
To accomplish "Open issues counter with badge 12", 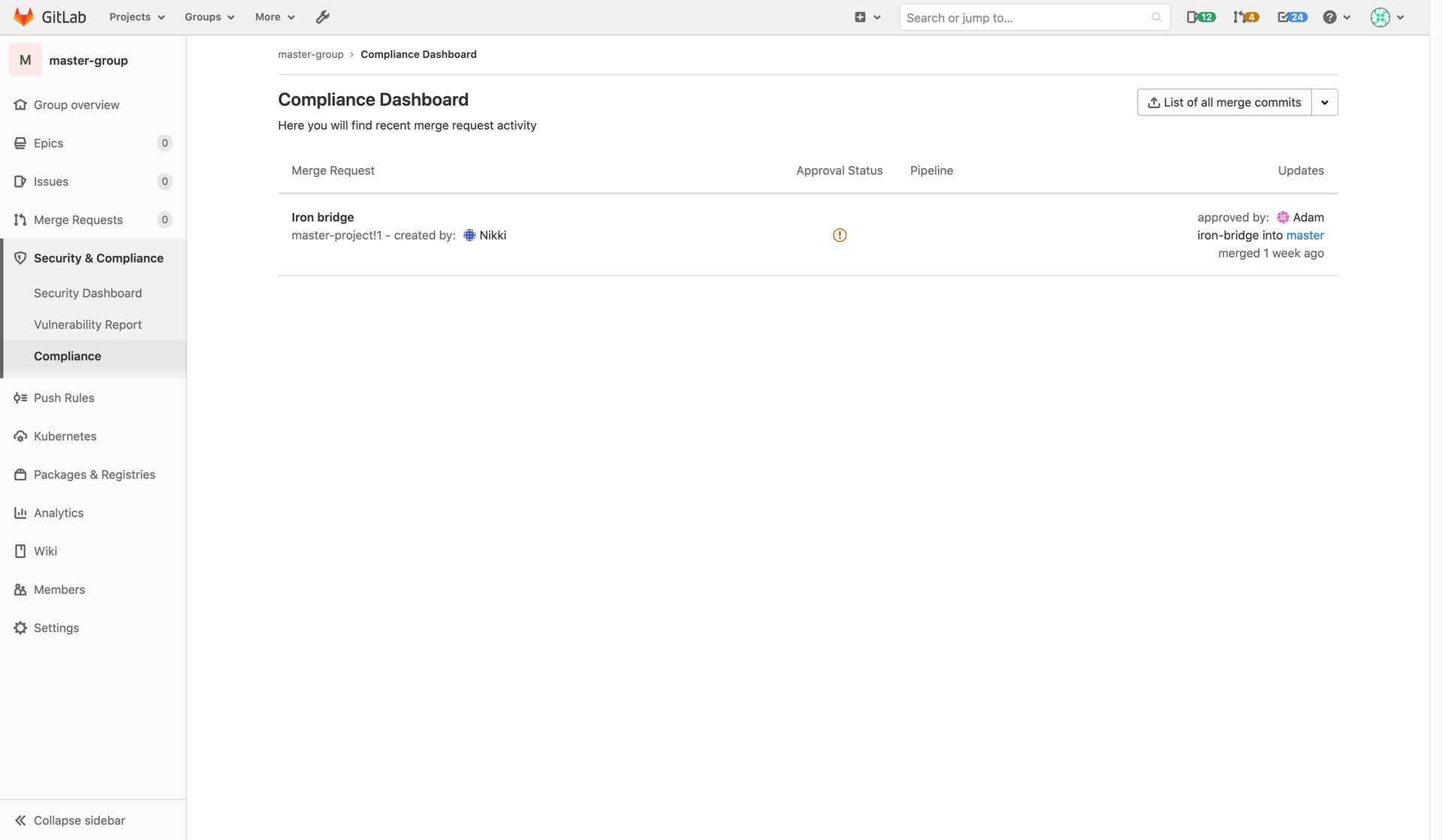I will 1201,17.
